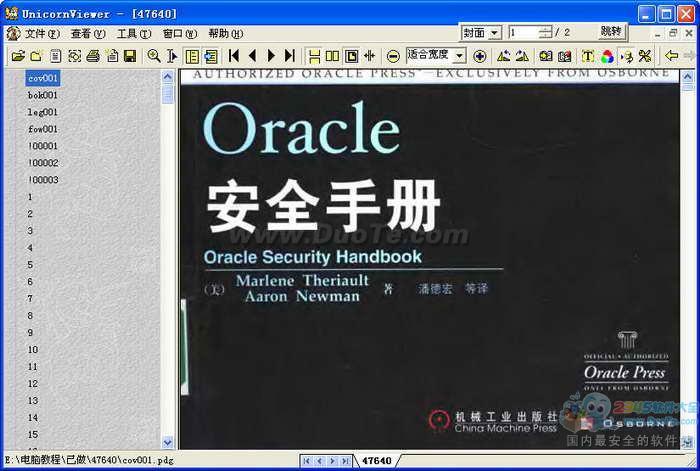Select fow001 in the page list

coord(43,129)
